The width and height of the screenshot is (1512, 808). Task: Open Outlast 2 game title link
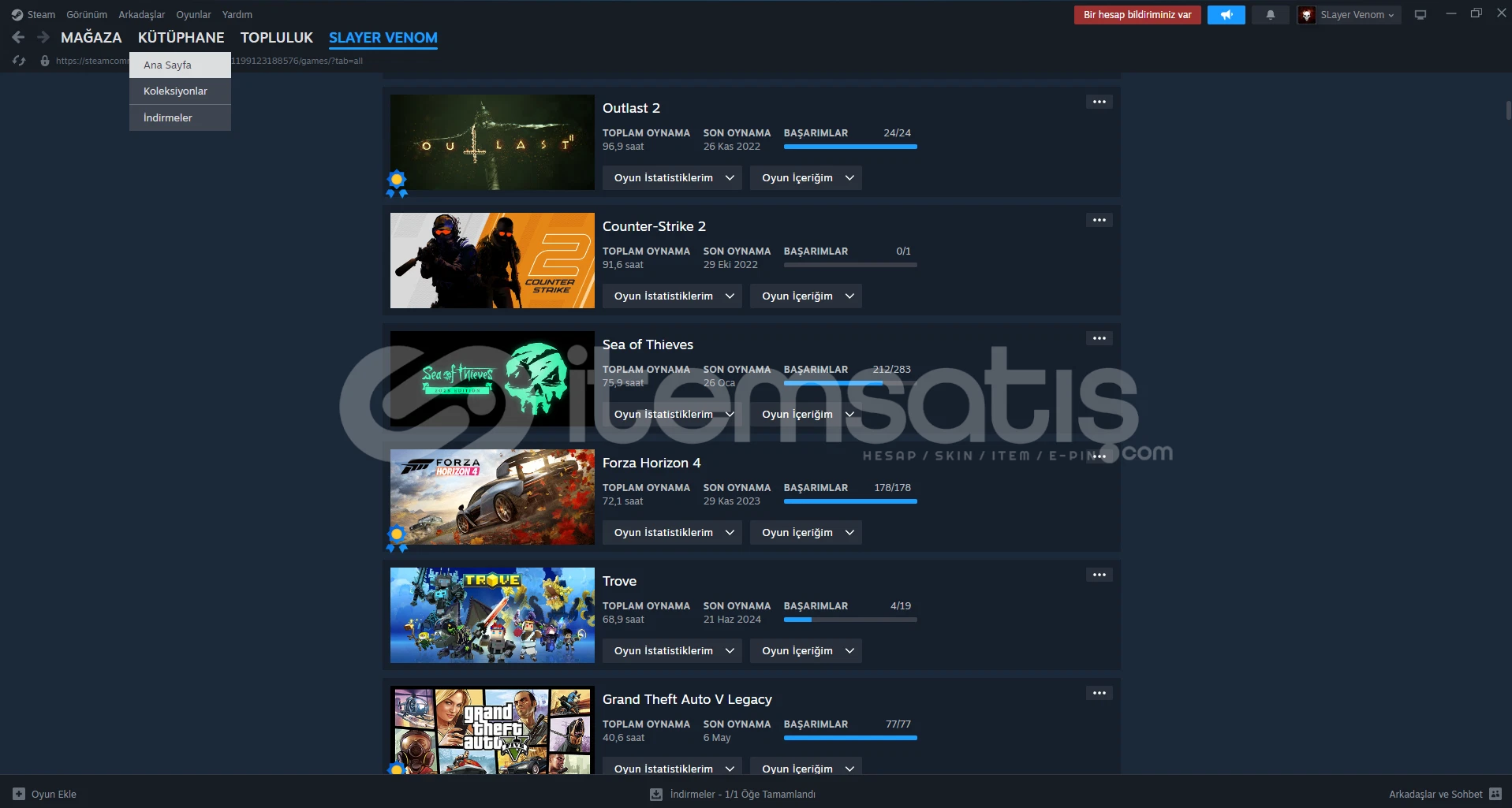tap(631, 108)
